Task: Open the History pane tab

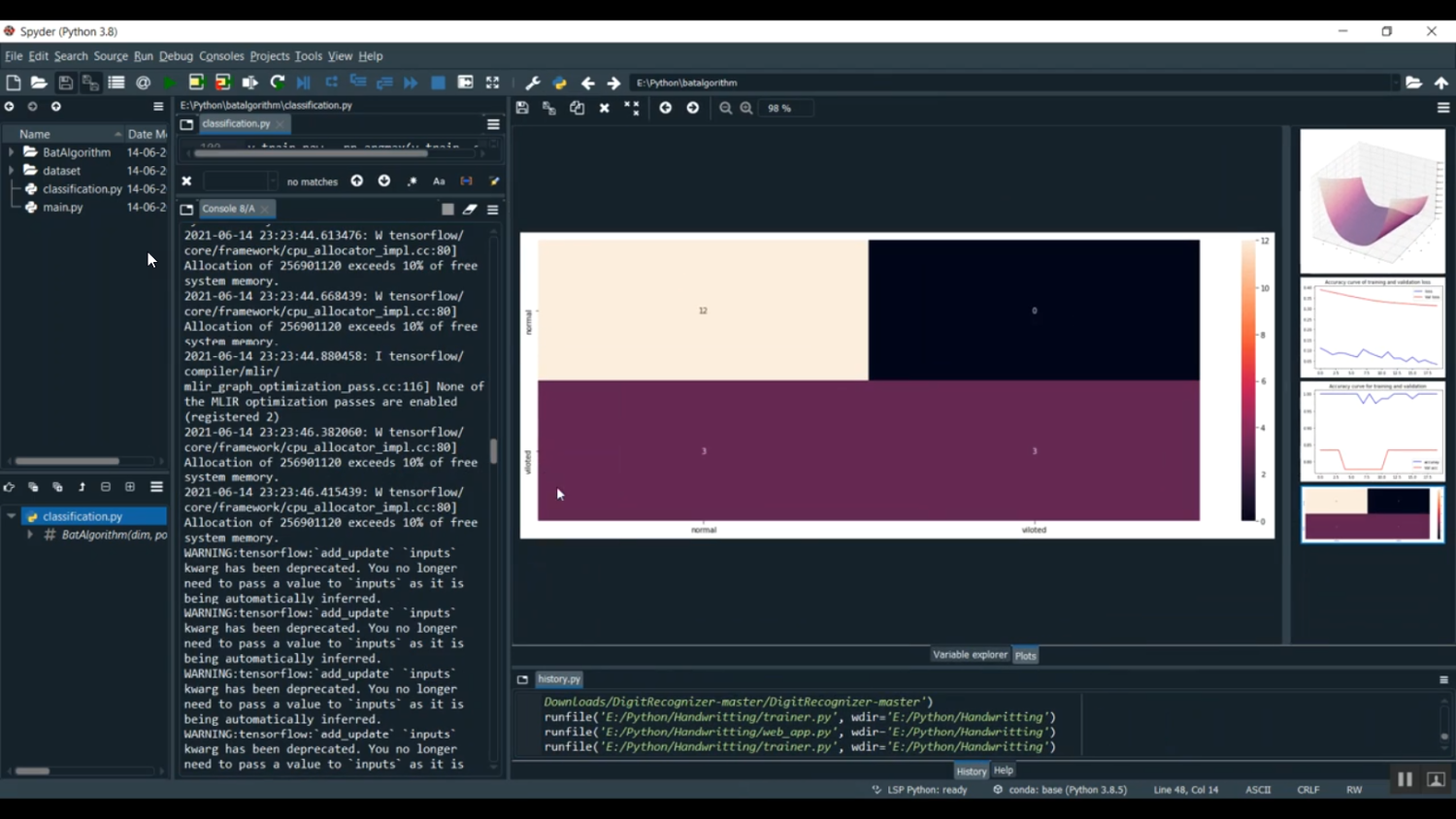Action: tap(971, 771)
